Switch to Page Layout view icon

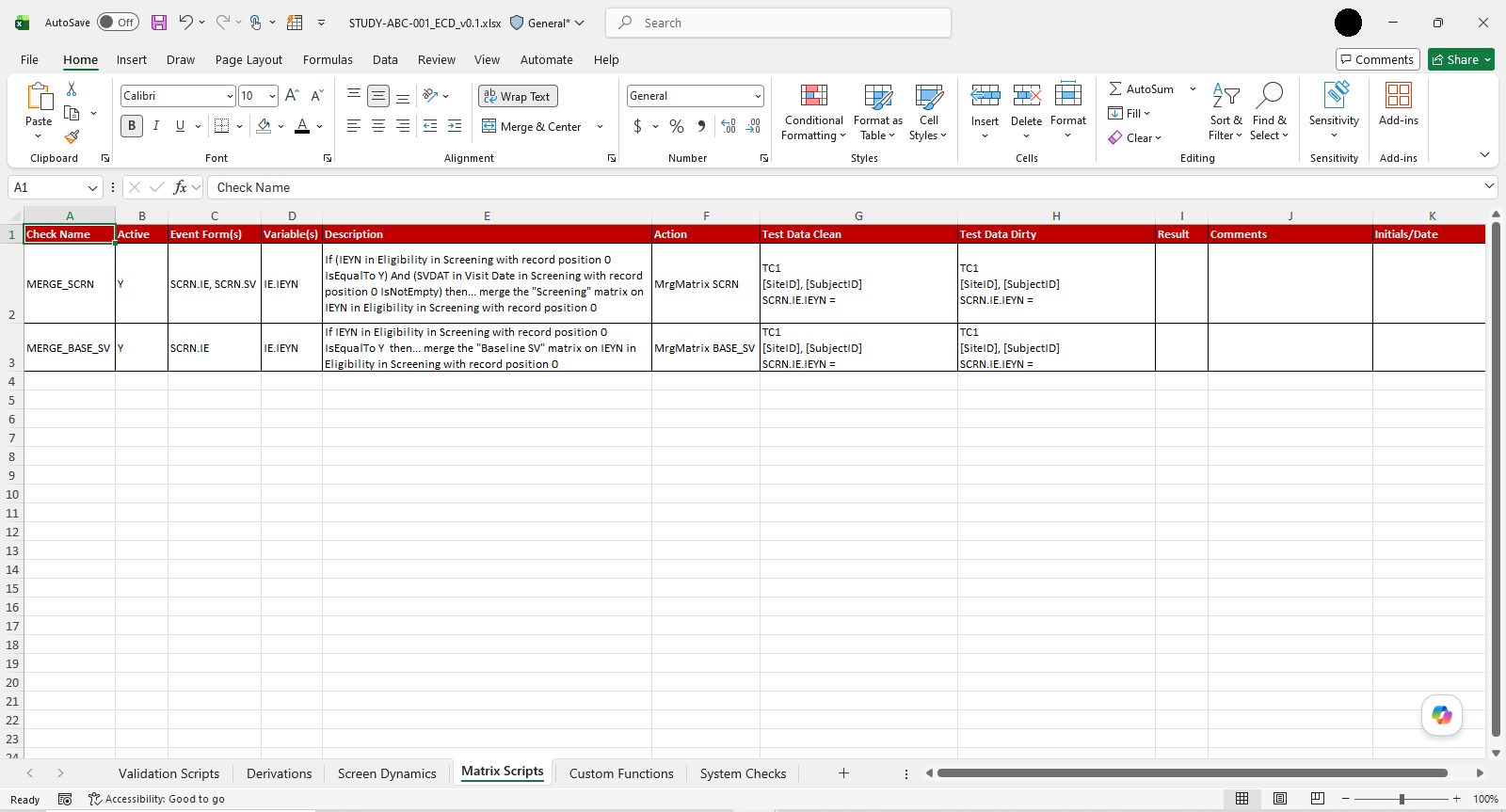pos(1280,799)
